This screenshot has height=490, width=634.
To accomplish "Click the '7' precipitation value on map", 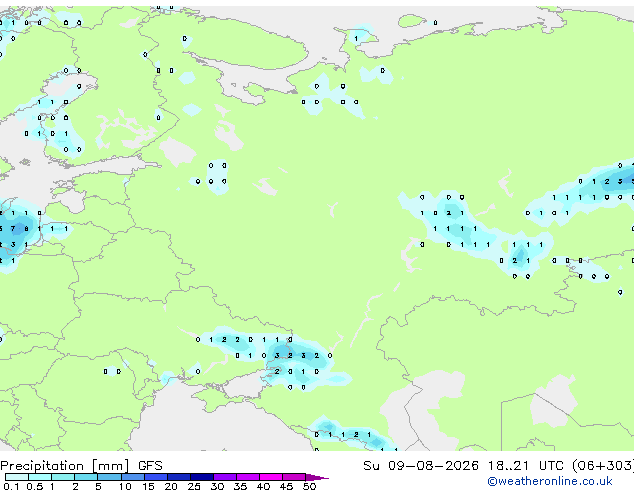I will coord(13,229).
